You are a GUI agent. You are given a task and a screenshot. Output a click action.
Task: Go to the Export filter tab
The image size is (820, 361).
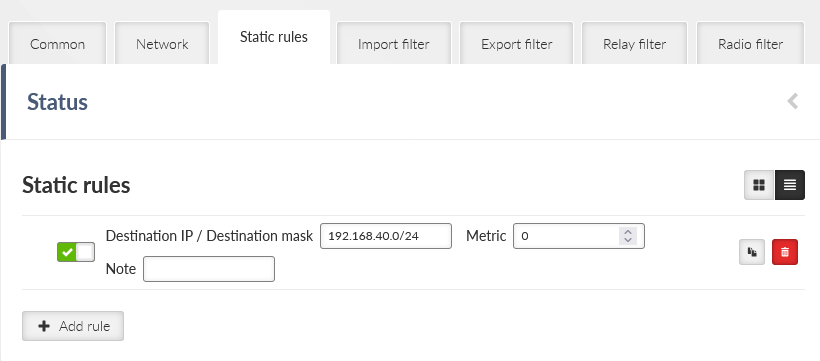(517, 43)
